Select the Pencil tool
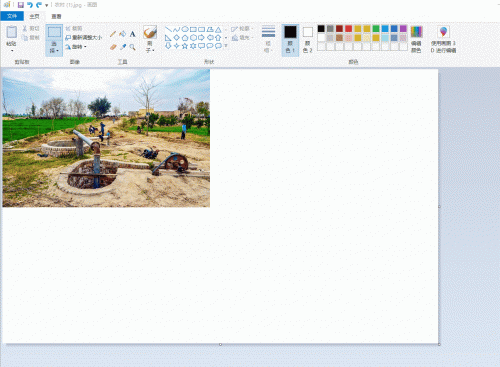500x367 pixels. (x=113, y=34)
